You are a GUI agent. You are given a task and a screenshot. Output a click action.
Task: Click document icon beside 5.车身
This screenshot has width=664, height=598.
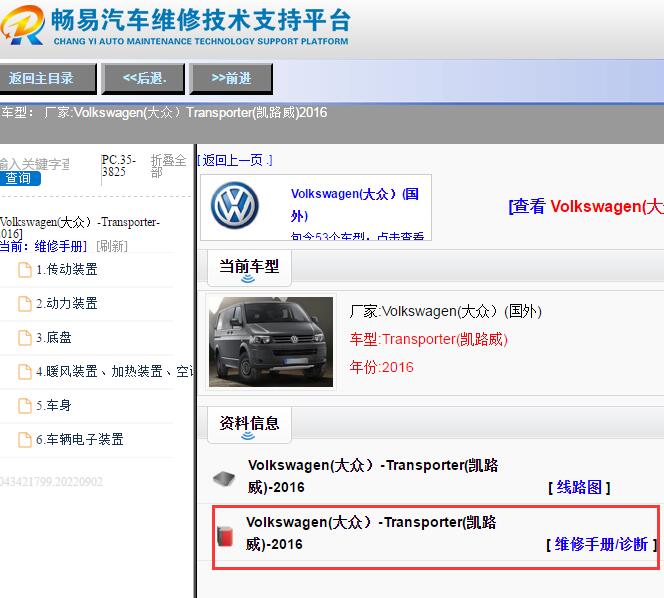pyautogui.click(x=25, y=405)
